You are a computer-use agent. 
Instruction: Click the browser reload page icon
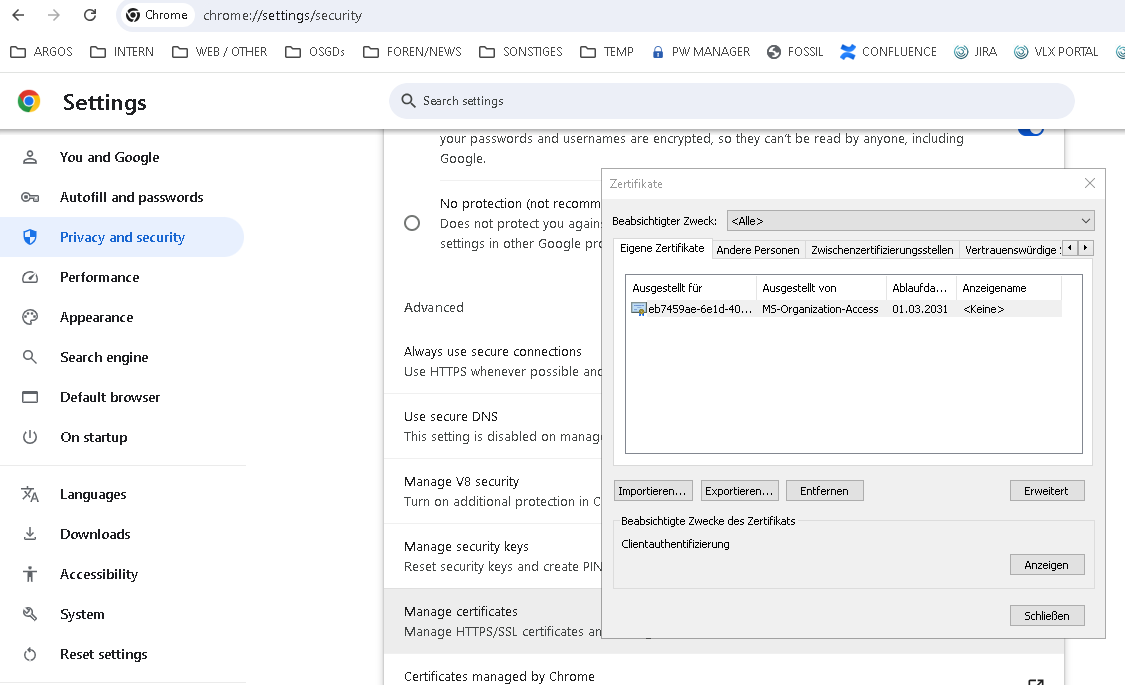tap(90, 15)
